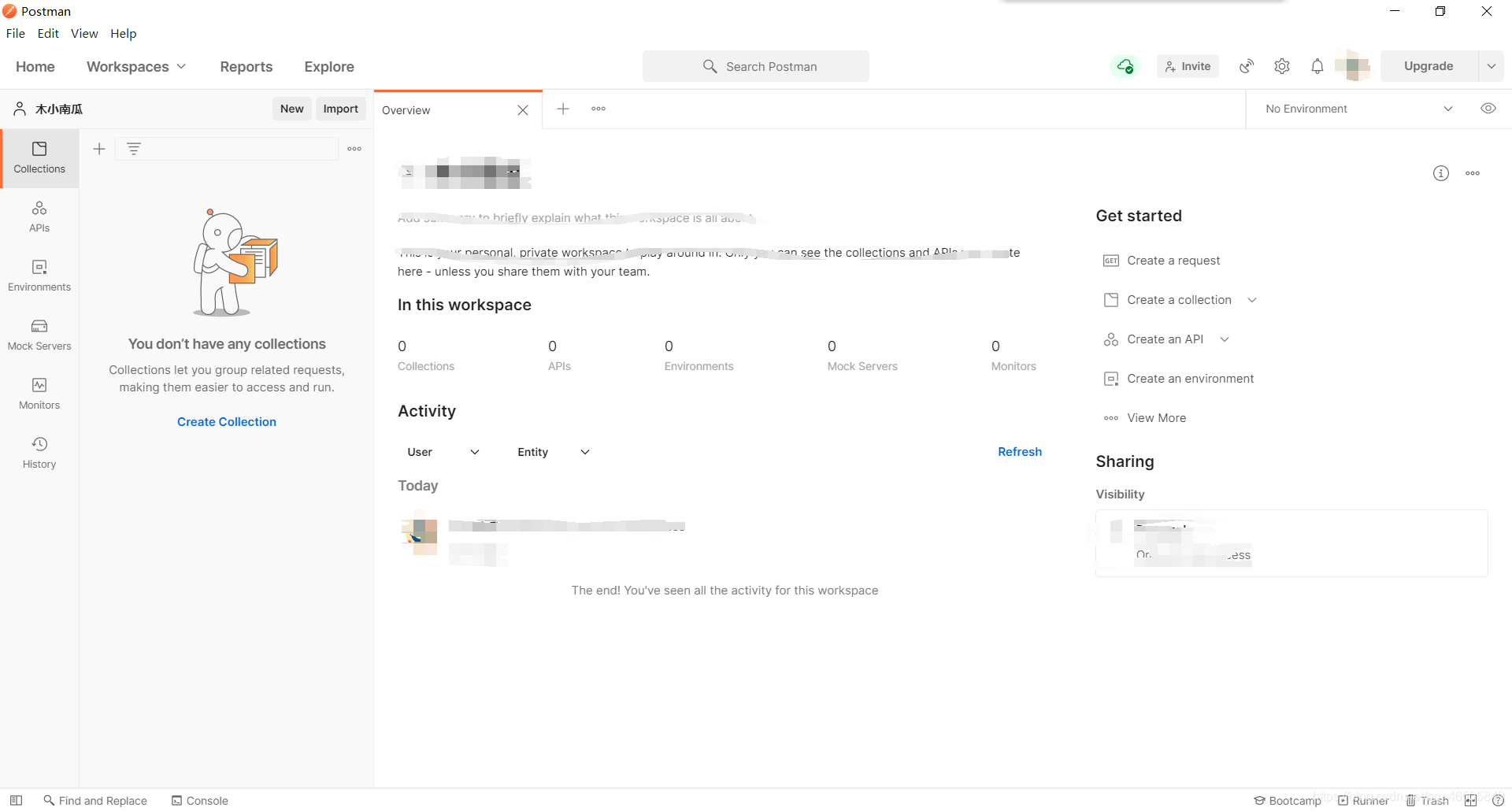Refresh the activity feed

[1020, 452]
